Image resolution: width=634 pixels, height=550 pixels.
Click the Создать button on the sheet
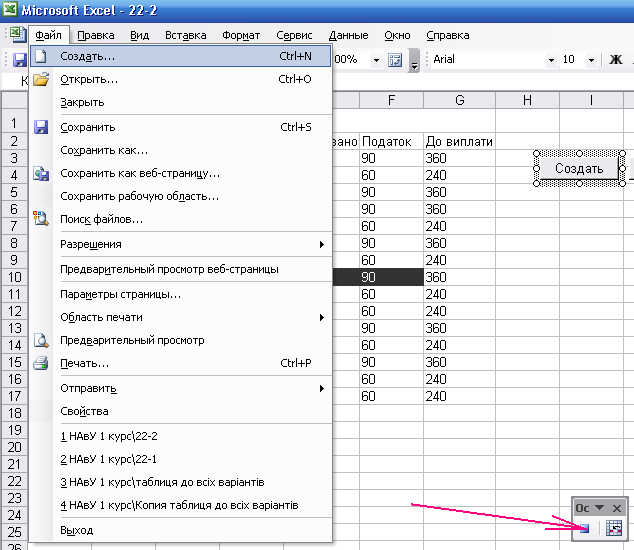579,168
